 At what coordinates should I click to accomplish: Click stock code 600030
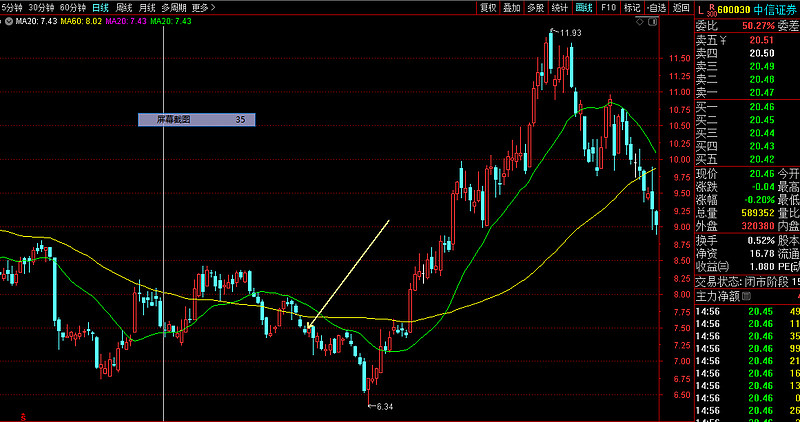point(734,10)
